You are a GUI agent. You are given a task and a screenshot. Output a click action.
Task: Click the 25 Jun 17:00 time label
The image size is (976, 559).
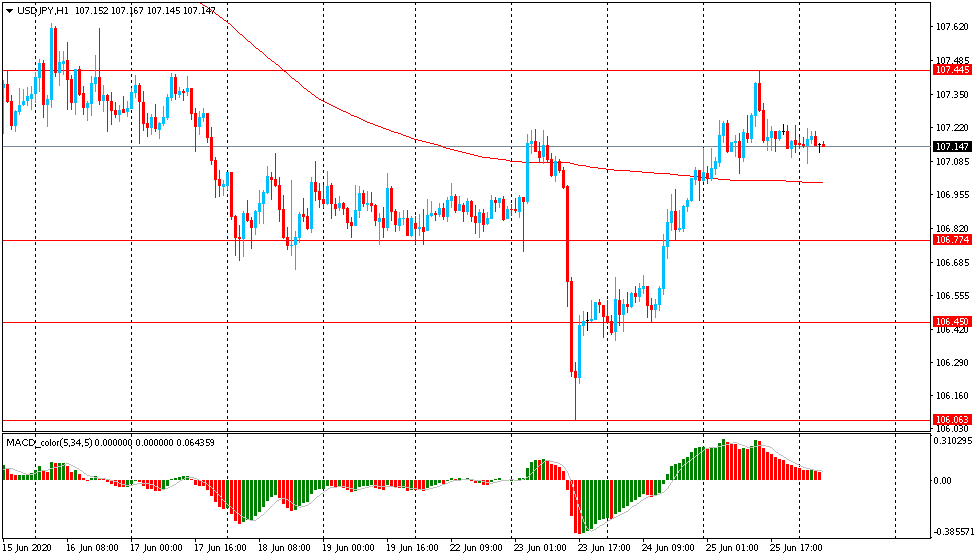[x=796, y=548]
